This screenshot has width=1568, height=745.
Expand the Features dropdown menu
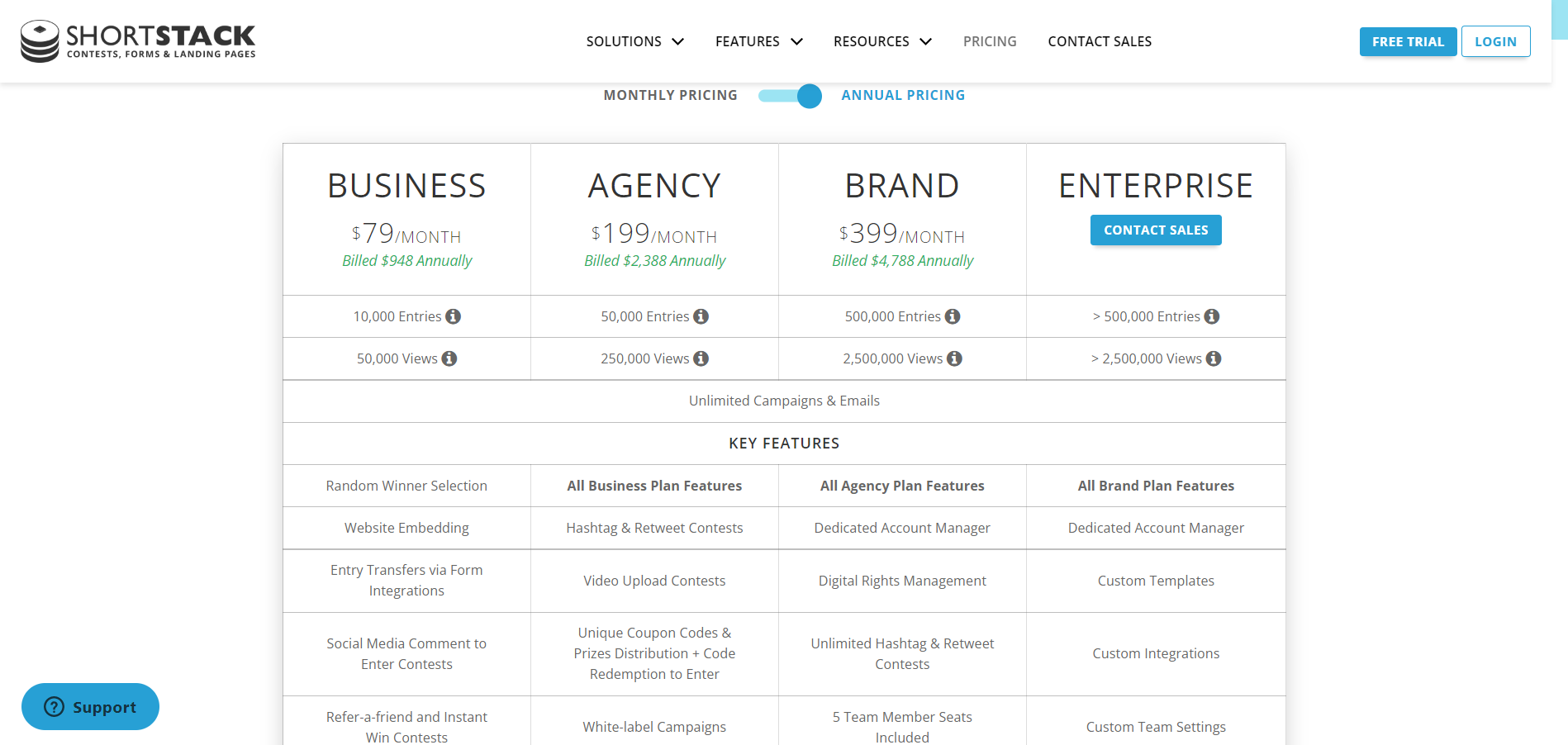(759, 41)
